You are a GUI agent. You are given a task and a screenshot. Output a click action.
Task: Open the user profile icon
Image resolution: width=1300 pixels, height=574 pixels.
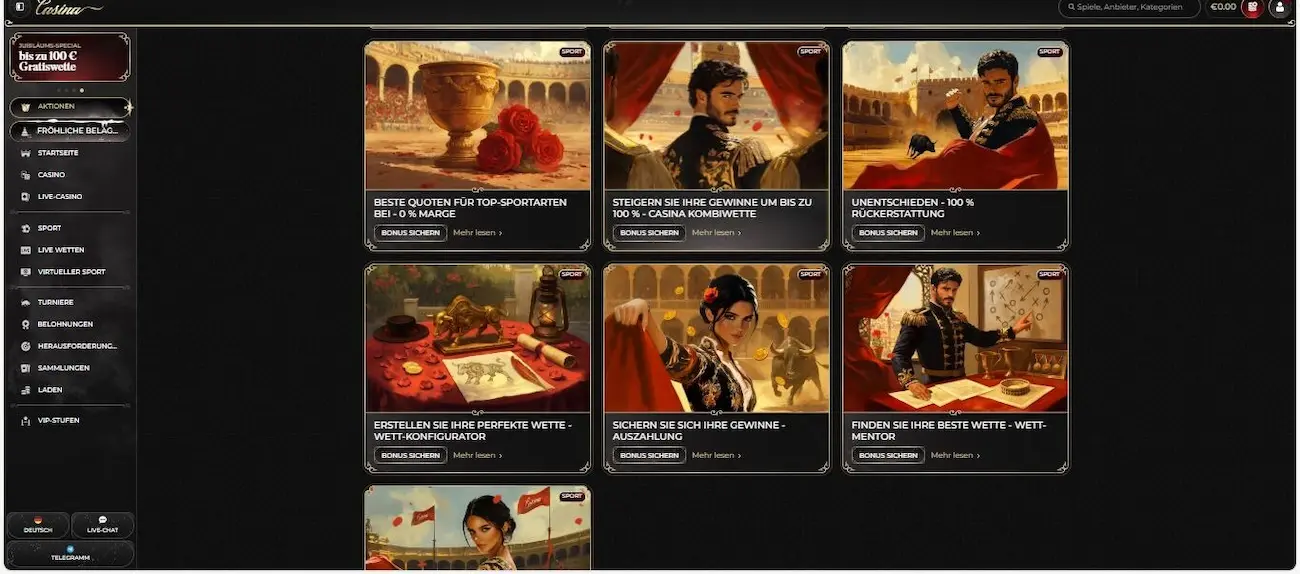tap(1279, 8)
